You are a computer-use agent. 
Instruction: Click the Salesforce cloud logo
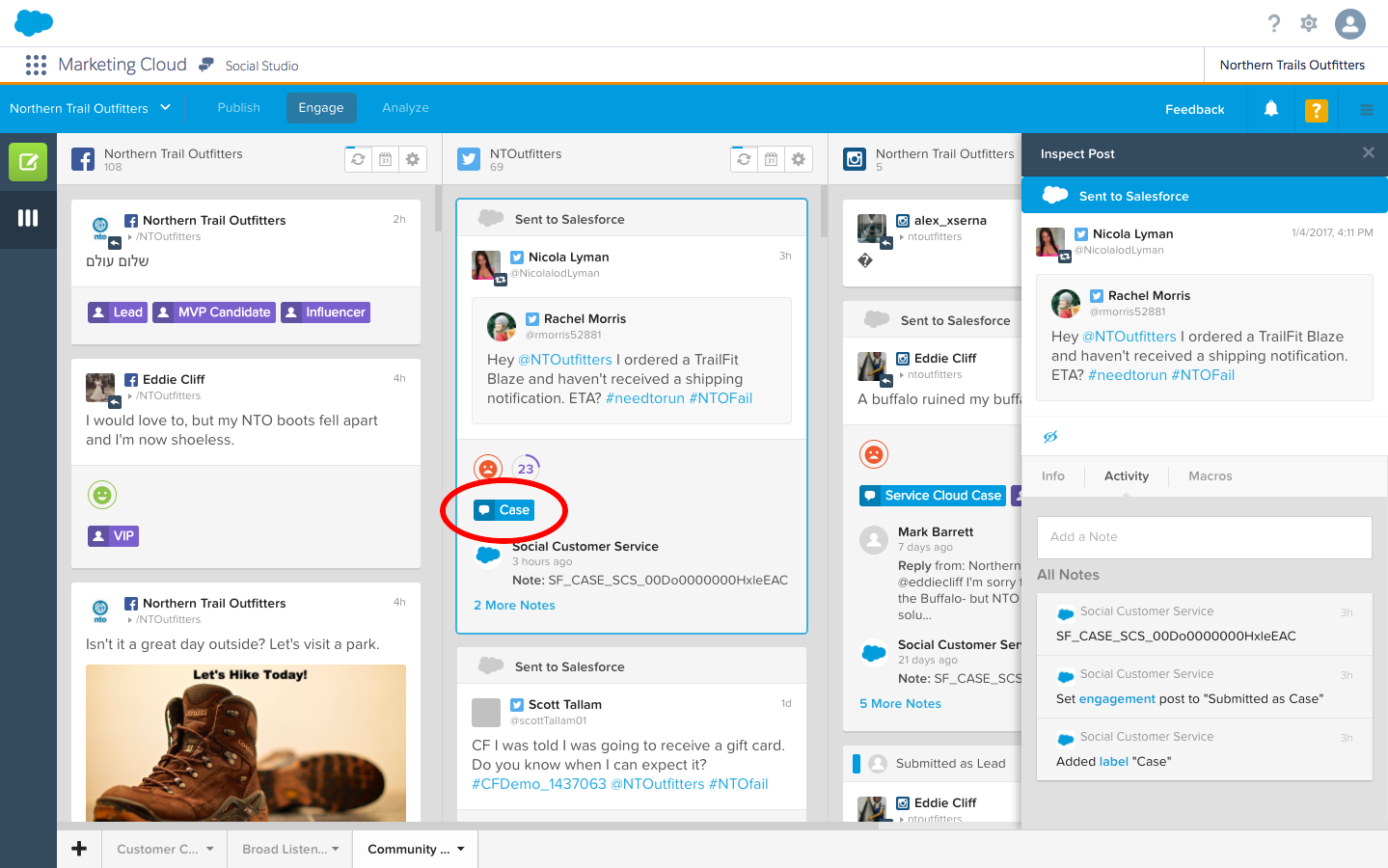click(x=34, y=23)
